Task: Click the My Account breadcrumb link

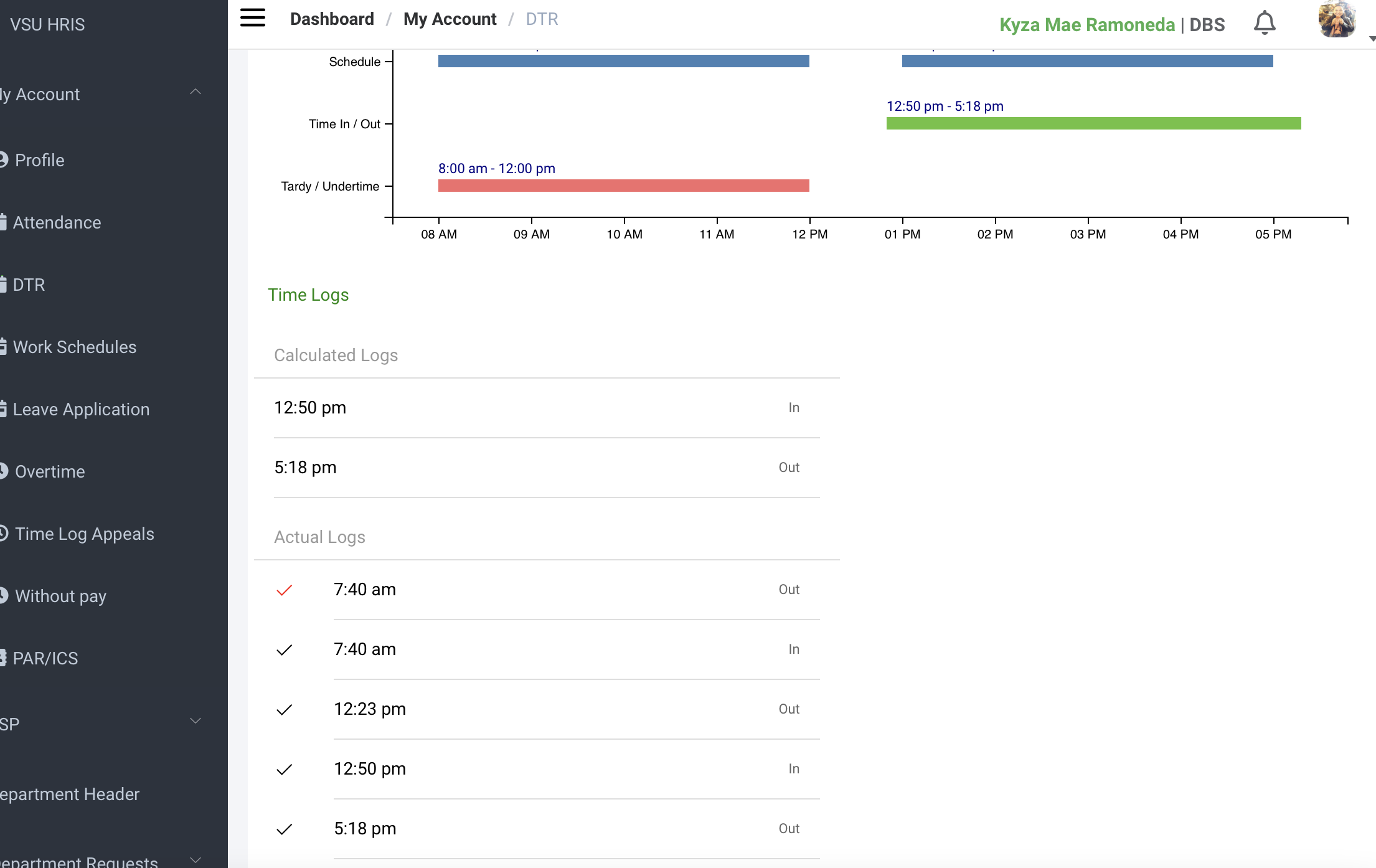Action: pyautogui.click(x=450, y=19)
